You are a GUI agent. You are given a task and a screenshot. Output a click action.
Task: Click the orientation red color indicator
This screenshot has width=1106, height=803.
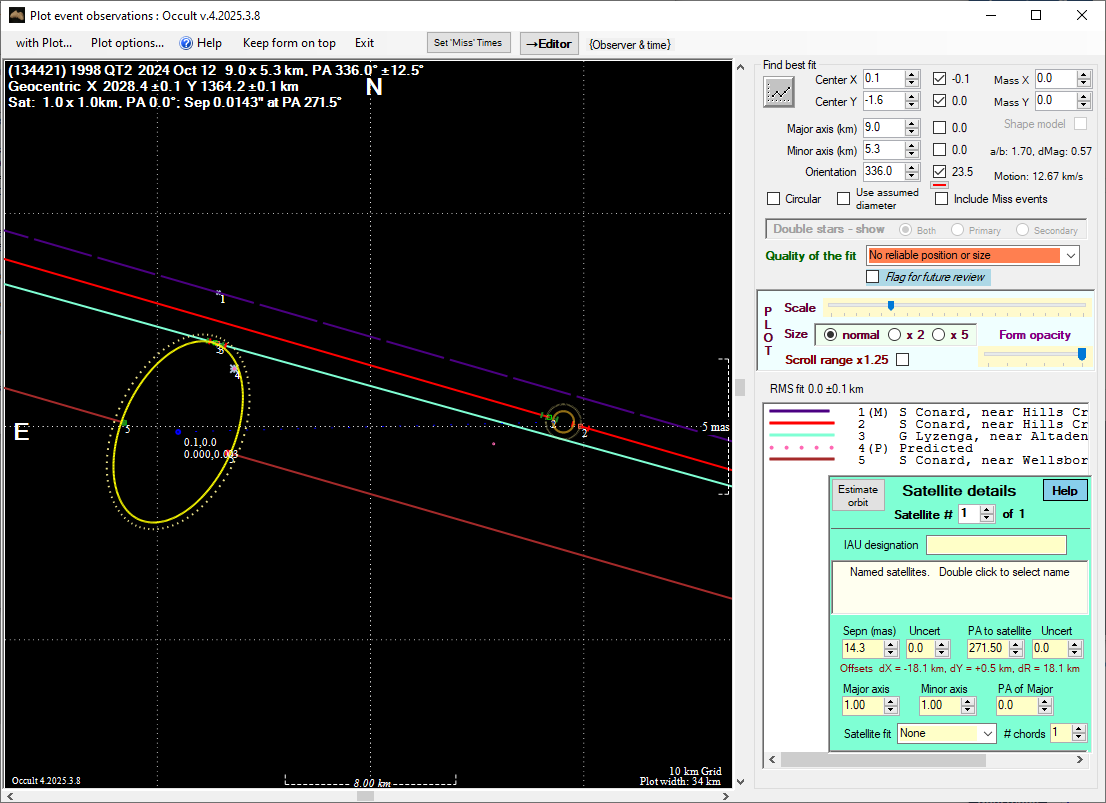point(939,186)
